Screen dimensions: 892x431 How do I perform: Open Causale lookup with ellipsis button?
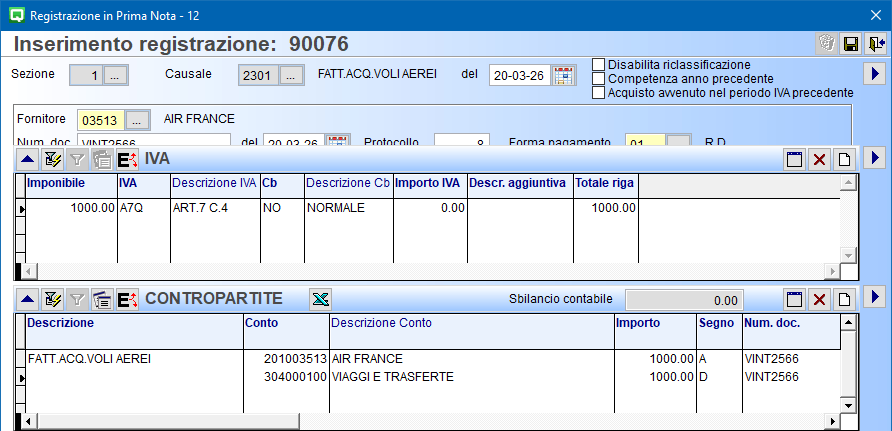[291, 75]
